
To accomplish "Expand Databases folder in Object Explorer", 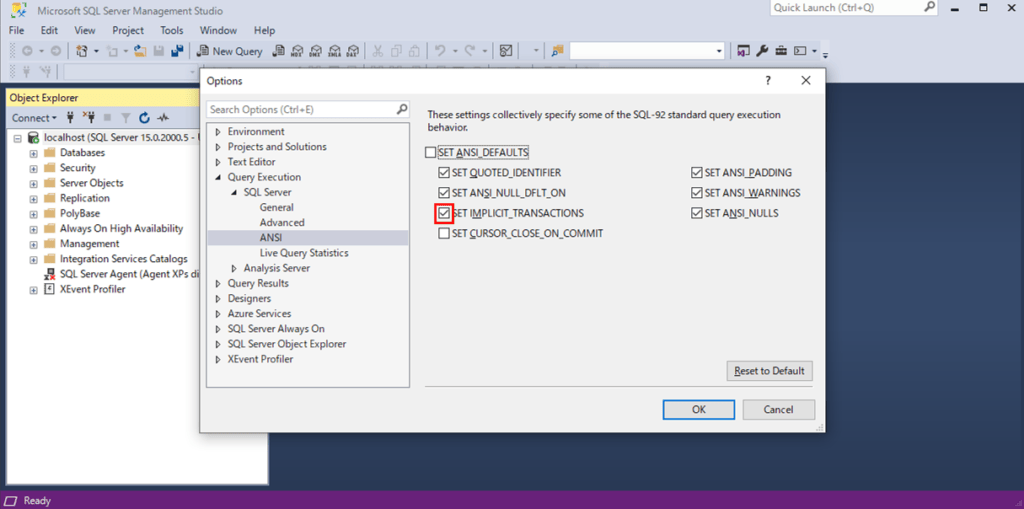I will (33, 153).
